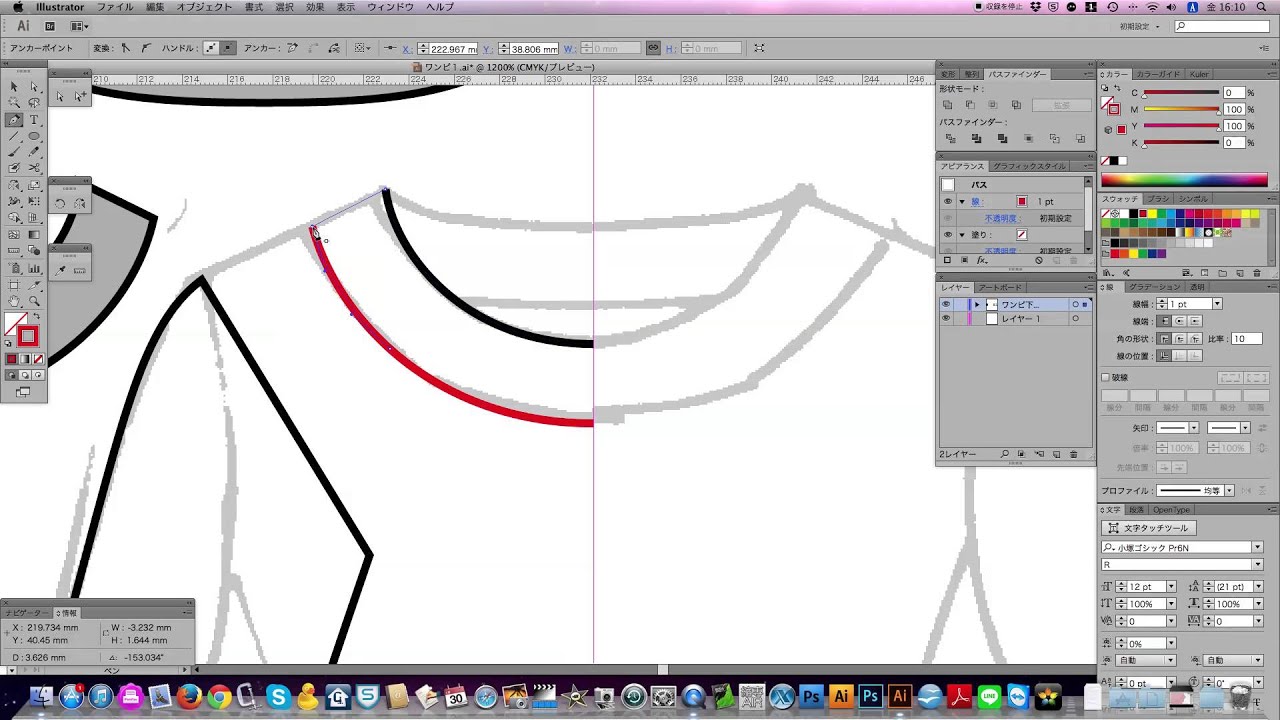Toggle visibility of ワンピ下 layer
1280x720 pixels.
[x=945, y=304]
